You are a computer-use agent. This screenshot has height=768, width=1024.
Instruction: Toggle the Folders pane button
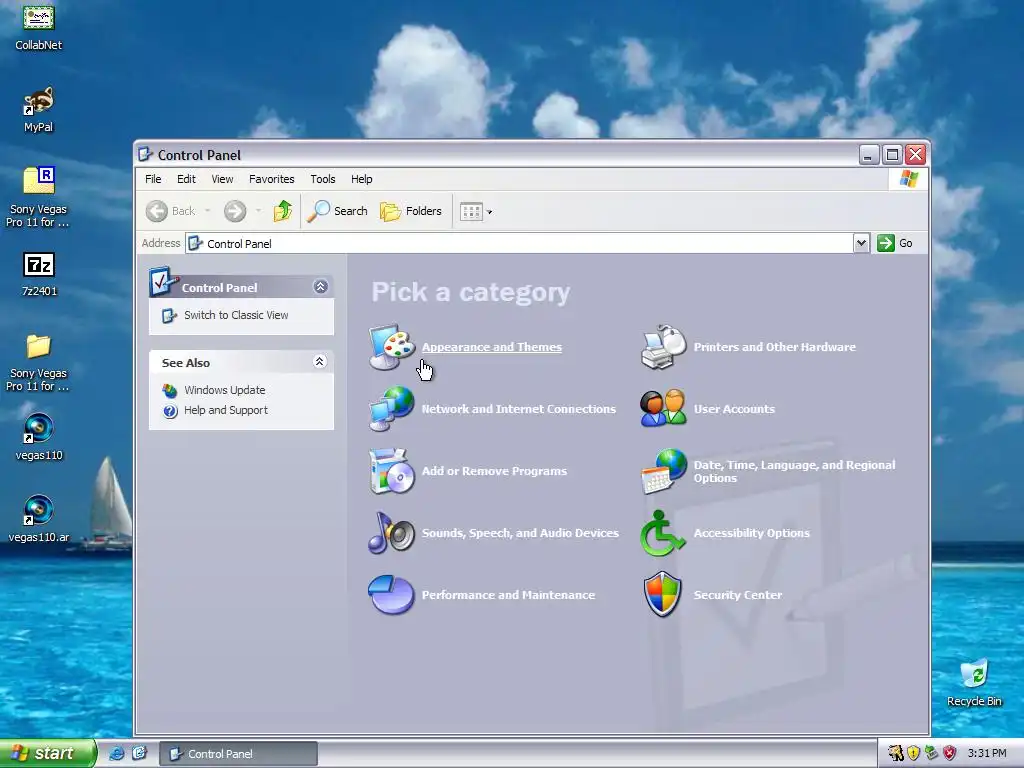[x=411, y=211]
